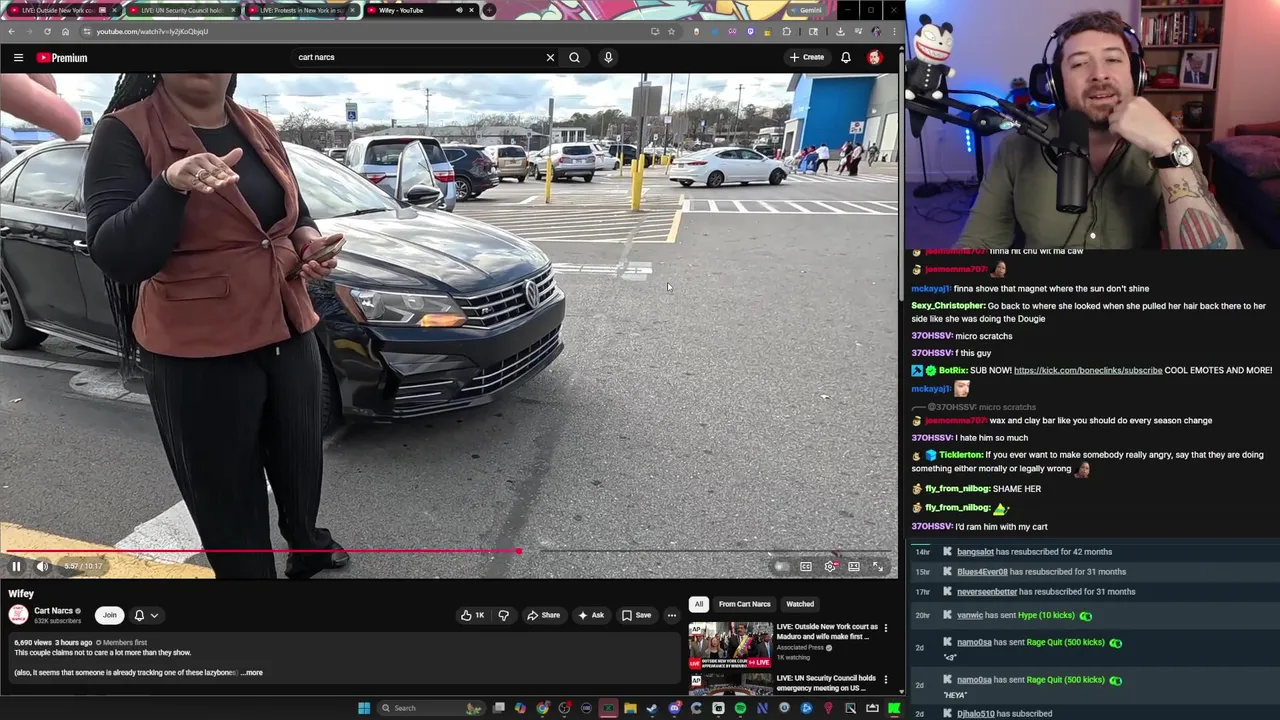Open more actions three-dot menu under video
This screenshot has width=1280, height=720.
672,615
